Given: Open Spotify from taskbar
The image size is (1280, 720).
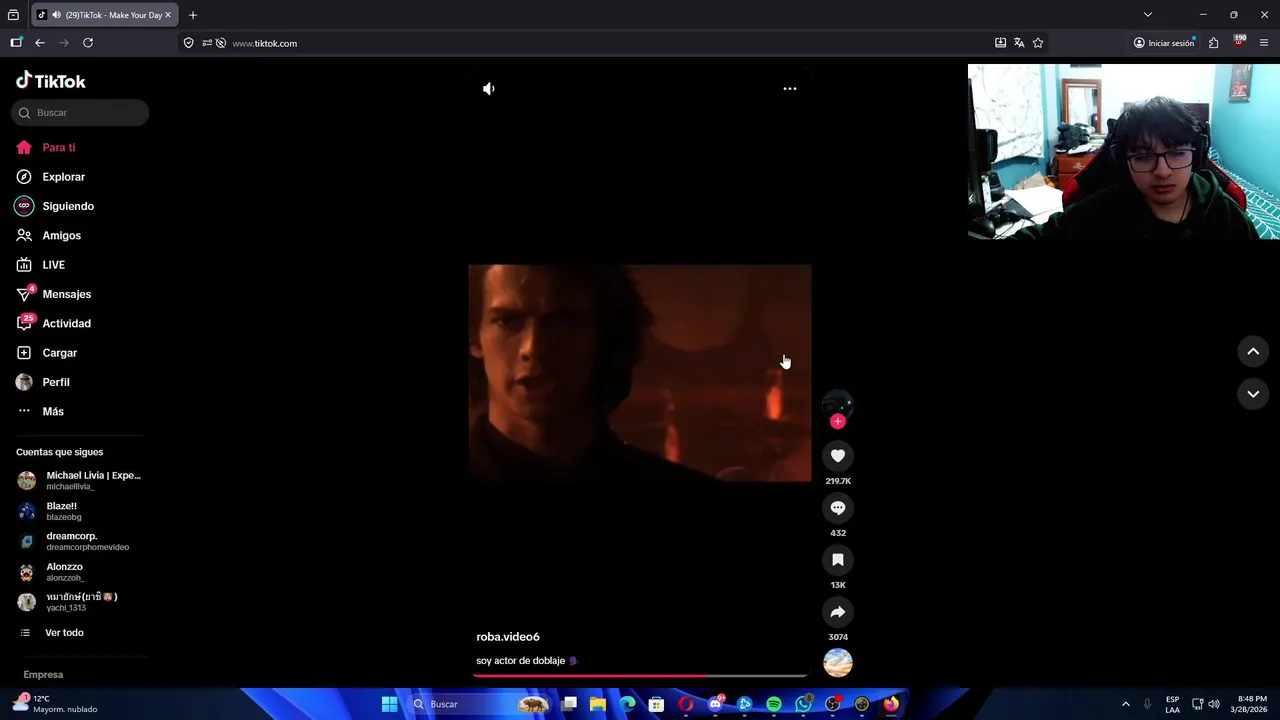Looking at the screenshot, I should [x=774, y=704].
